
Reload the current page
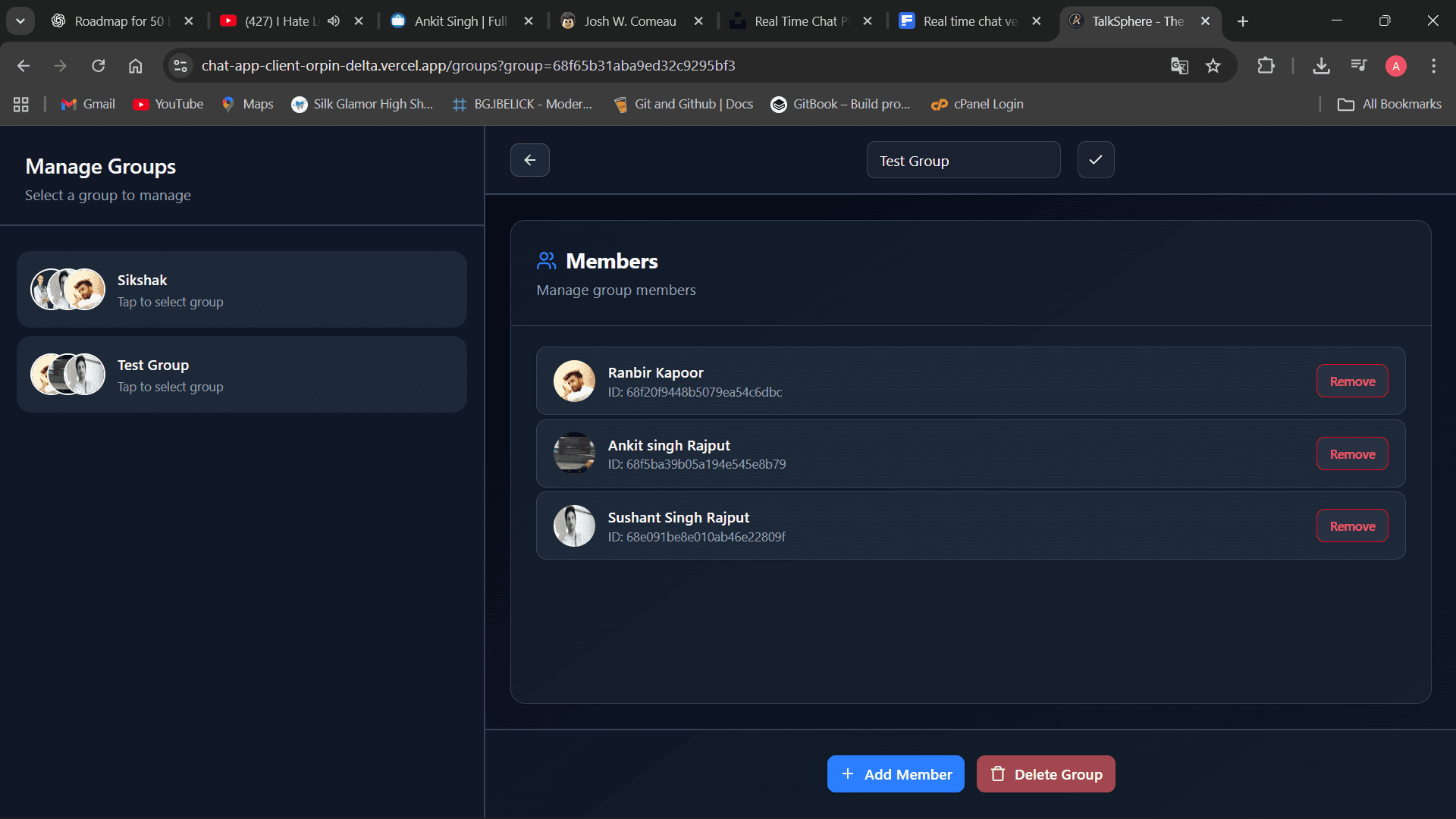(x=99, y=66)
